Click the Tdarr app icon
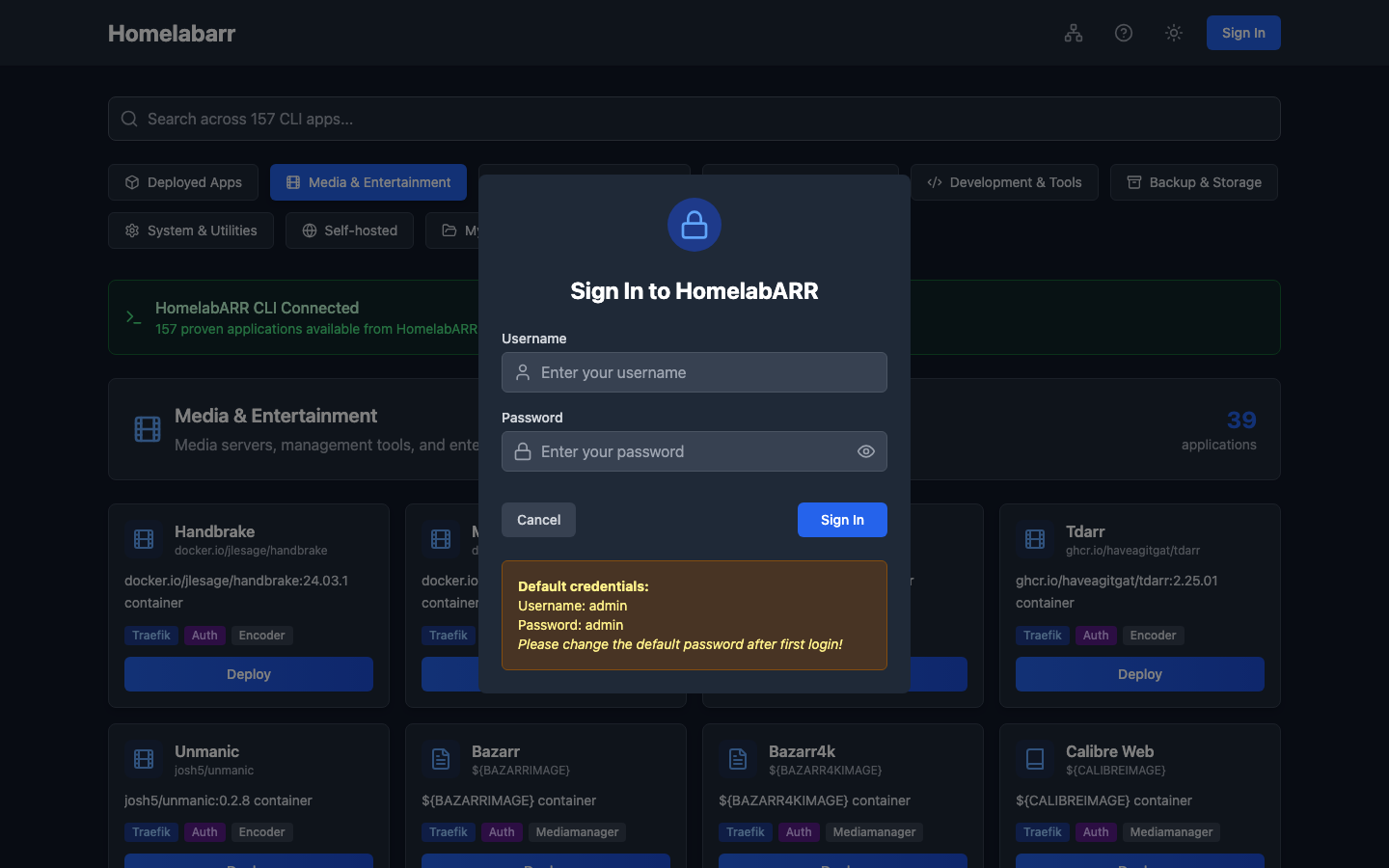 (x=1035, y=539)
